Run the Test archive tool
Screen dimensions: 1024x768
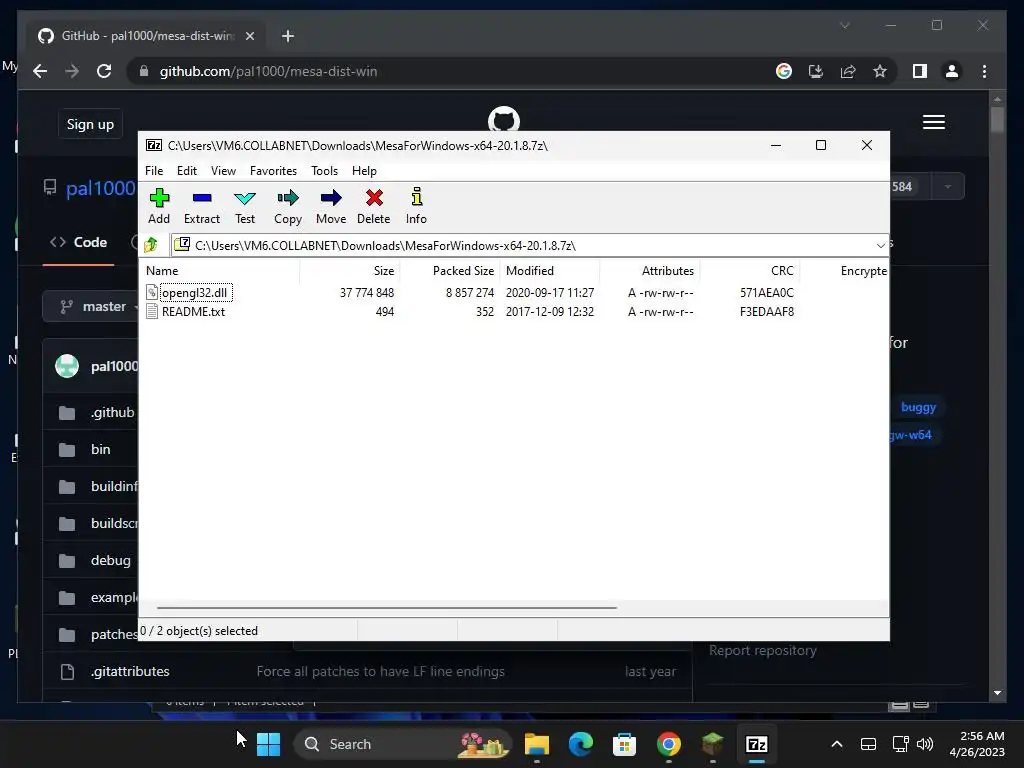(x=245, y=206)
